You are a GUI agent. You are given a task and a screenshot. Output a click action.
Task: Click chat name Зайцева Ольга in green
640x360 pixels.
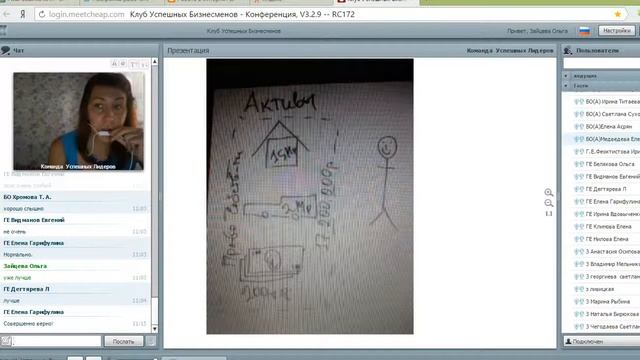click(25, 266)
